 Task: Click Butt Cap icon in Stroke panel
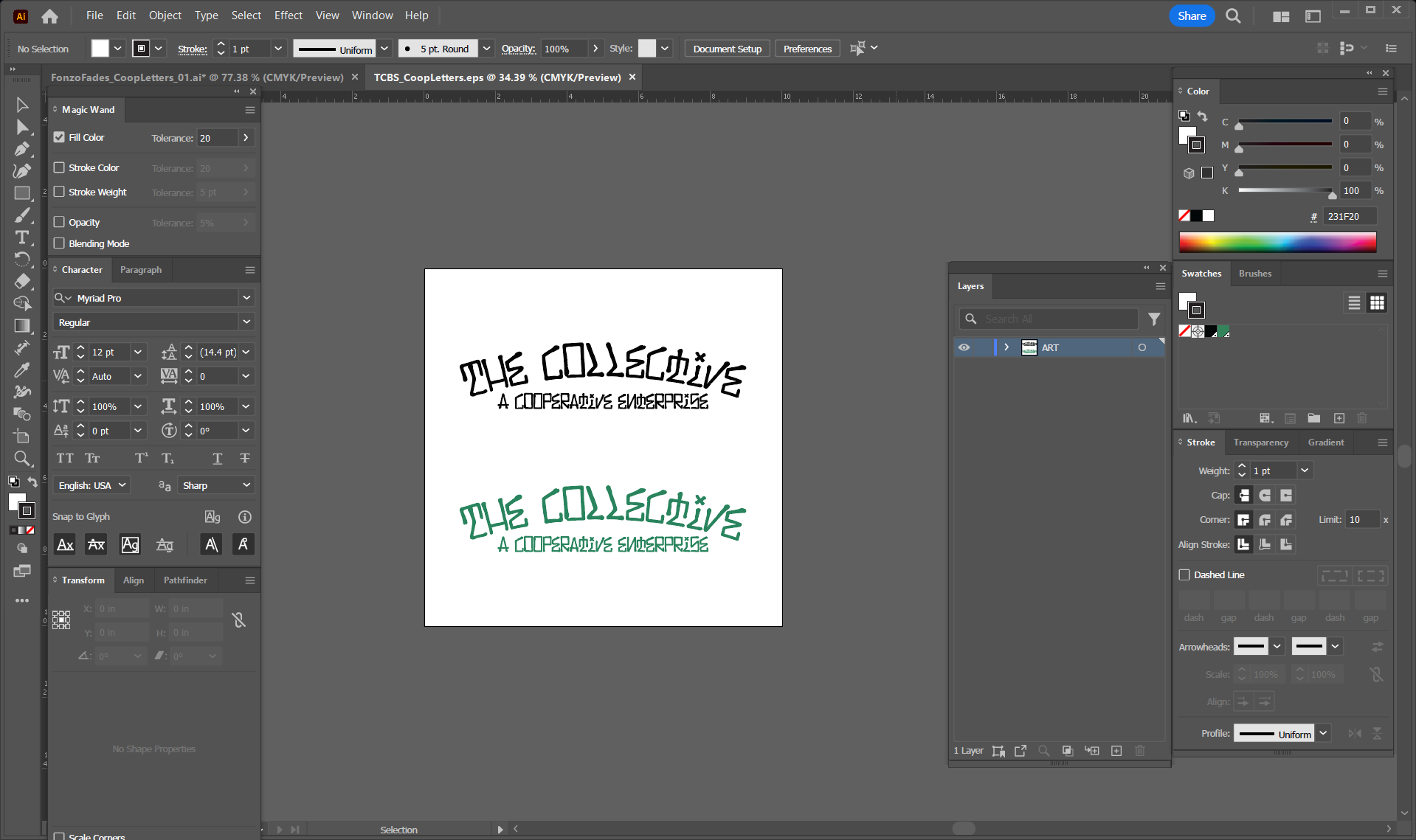1244,495
